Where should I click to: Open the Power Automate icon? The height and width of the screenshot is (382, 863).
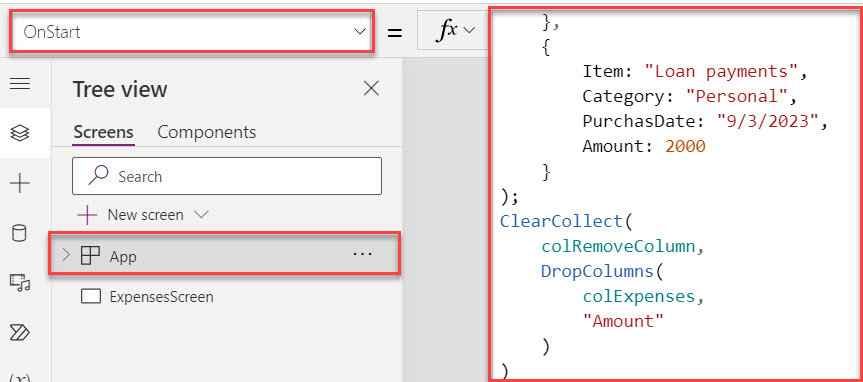tap(20, 332)
